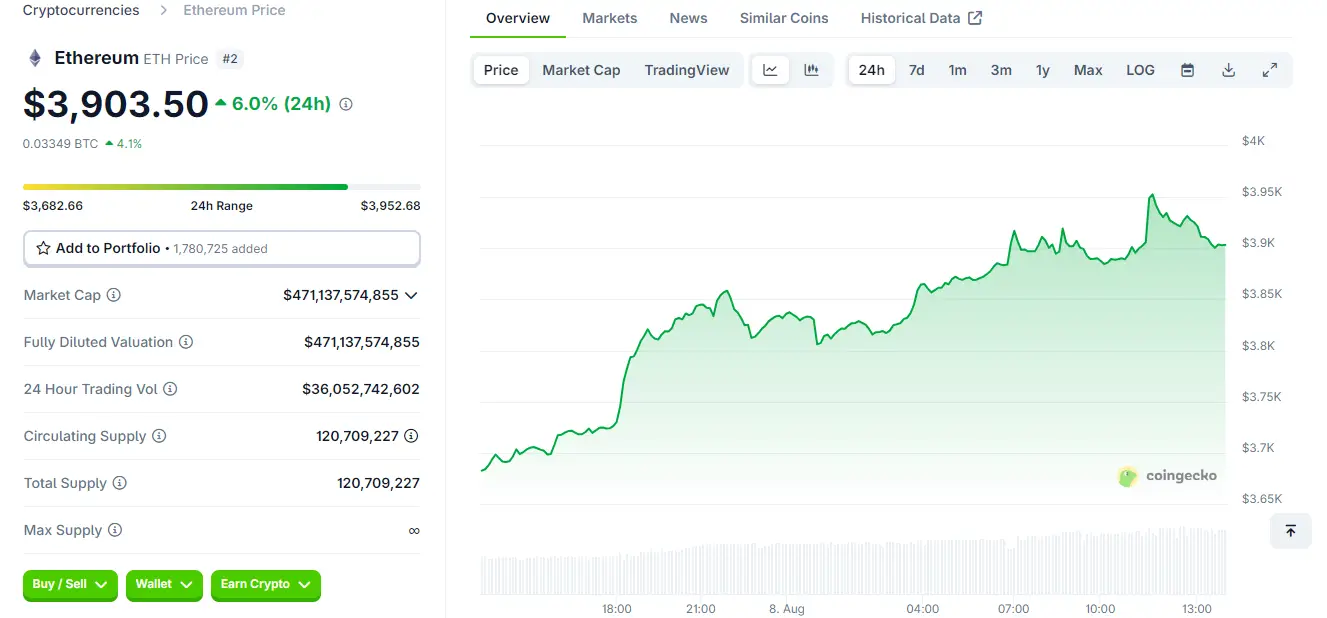The height and width of the screenshot is (618, 1327).
Task: Show the Price chart type
Action: coord(501,70)
